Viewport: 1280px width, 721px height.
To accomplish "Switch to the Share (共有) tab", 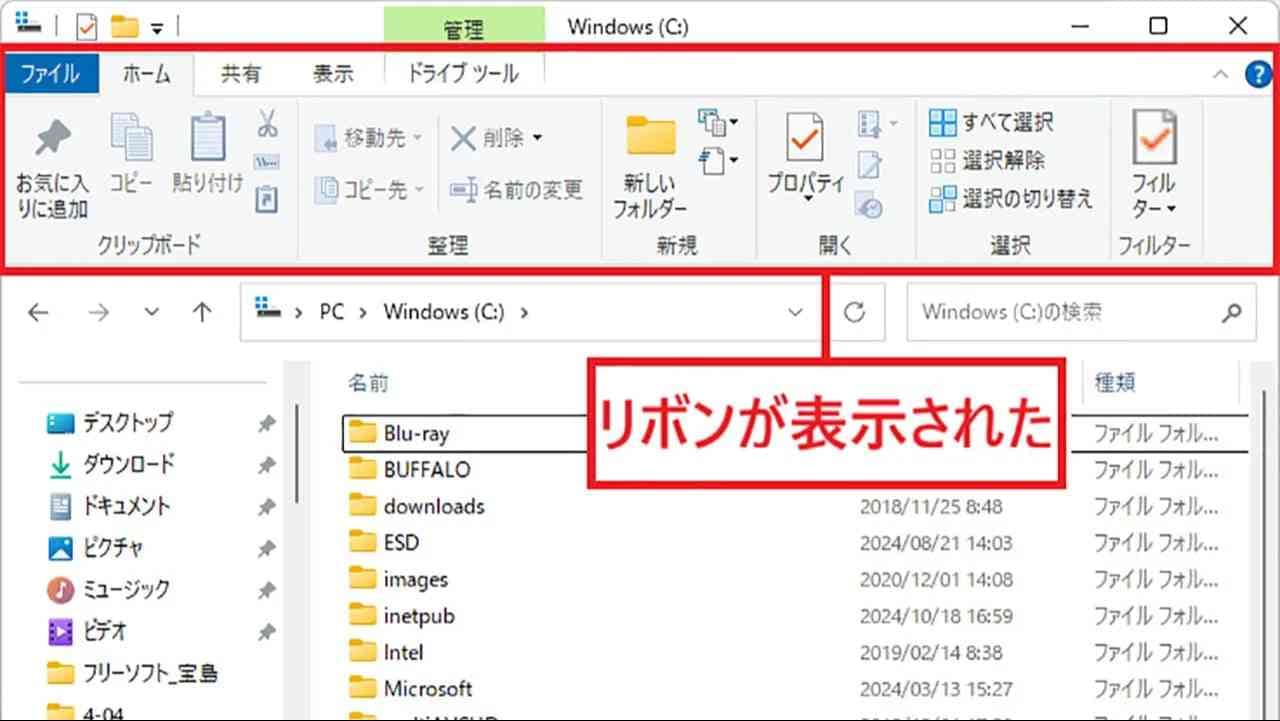I will tap(240, 74).
